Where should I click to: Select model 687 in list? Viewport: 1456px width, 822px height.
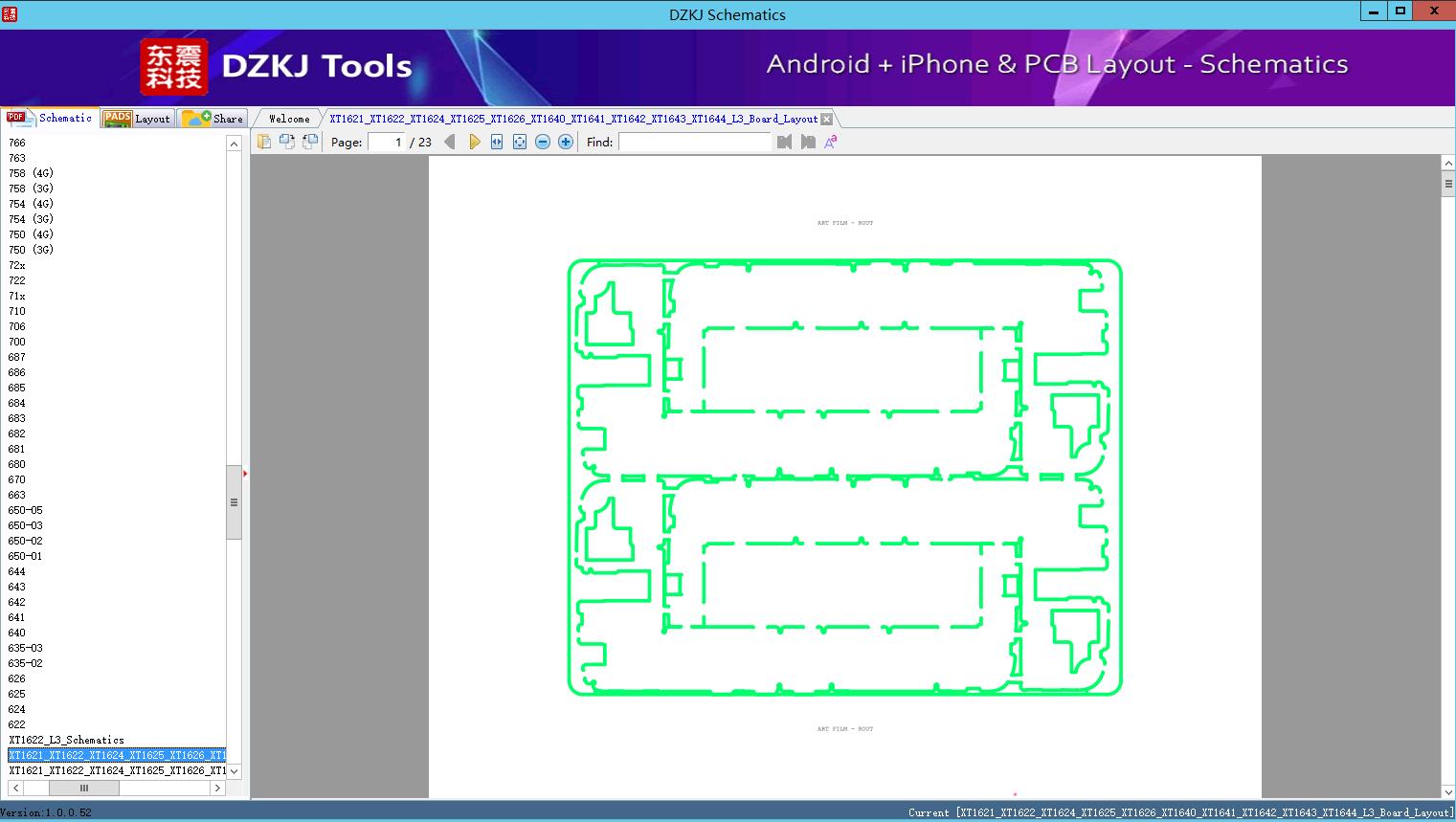coord(17,357)
